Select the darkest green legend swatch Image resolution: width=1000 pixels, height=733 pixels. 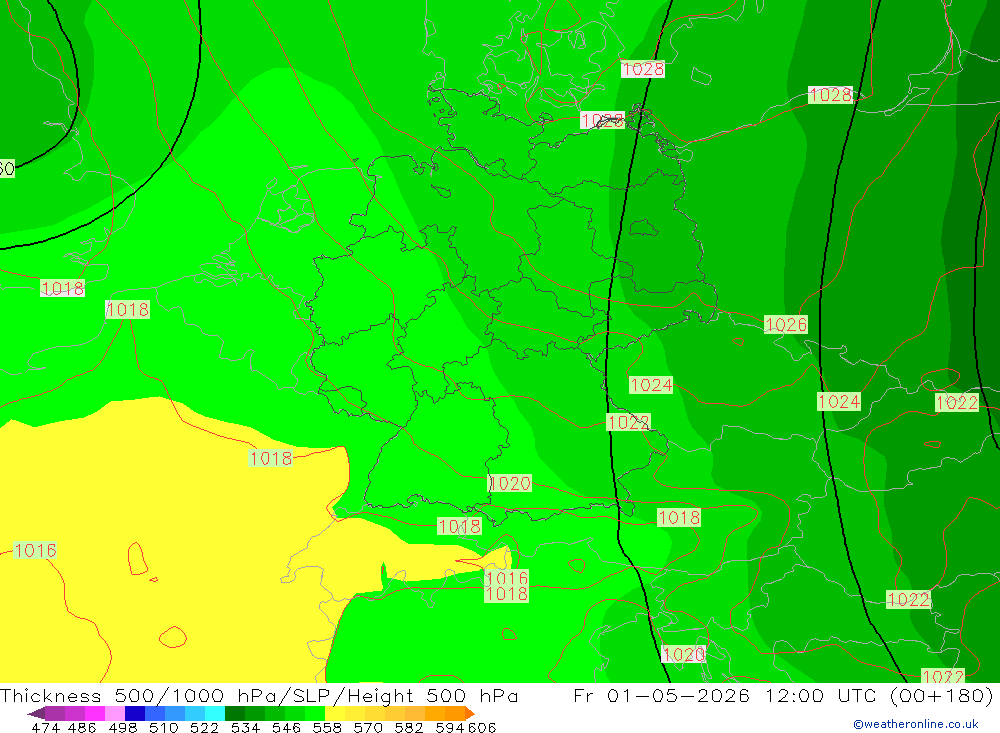[x=235, y=713]
